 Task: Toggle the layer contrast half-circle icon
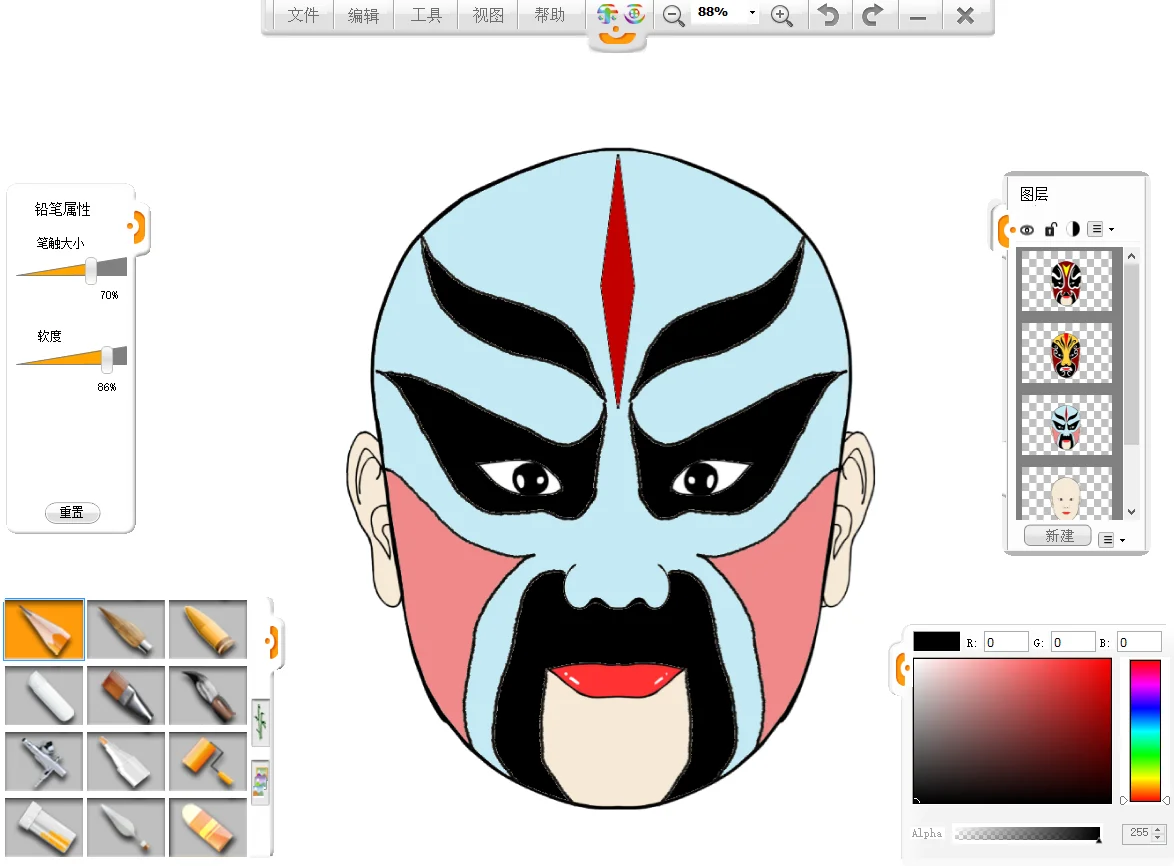click(1072, 229)
